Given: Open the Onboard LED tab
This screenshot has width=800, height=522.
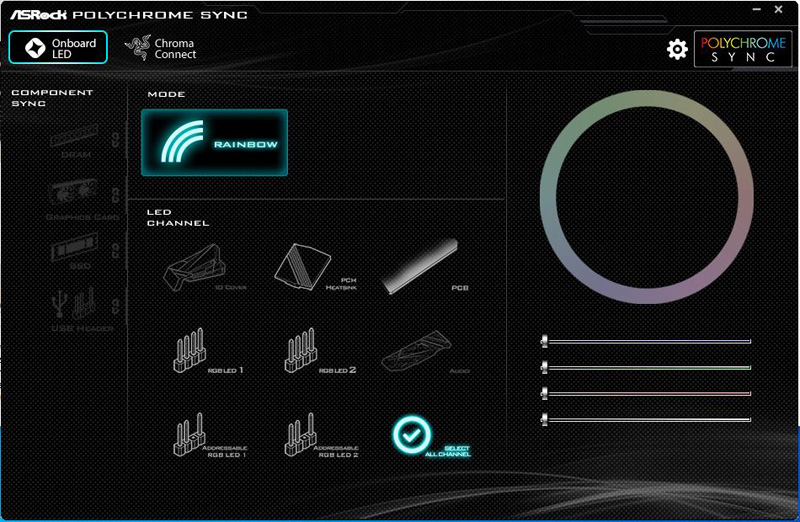Looking at the screenshot, I should coord(58,47).
